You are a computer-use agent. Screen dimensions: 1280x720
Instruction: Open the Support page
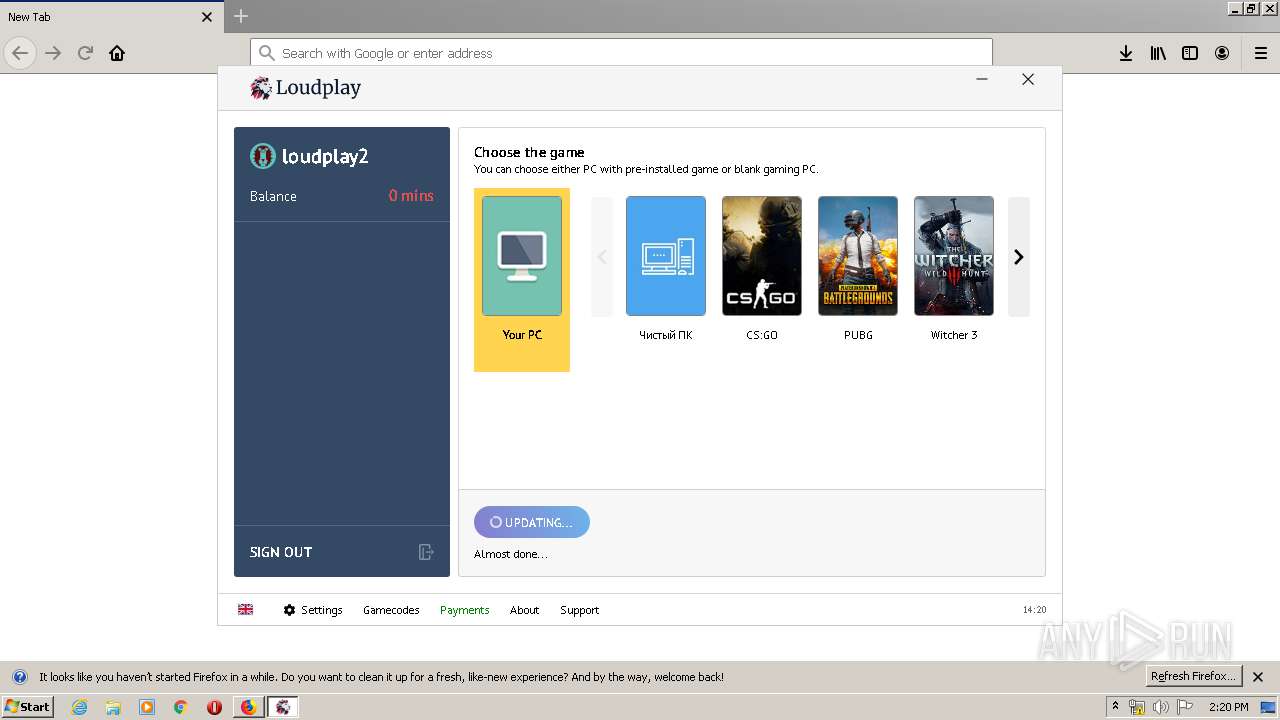[579, 610]
